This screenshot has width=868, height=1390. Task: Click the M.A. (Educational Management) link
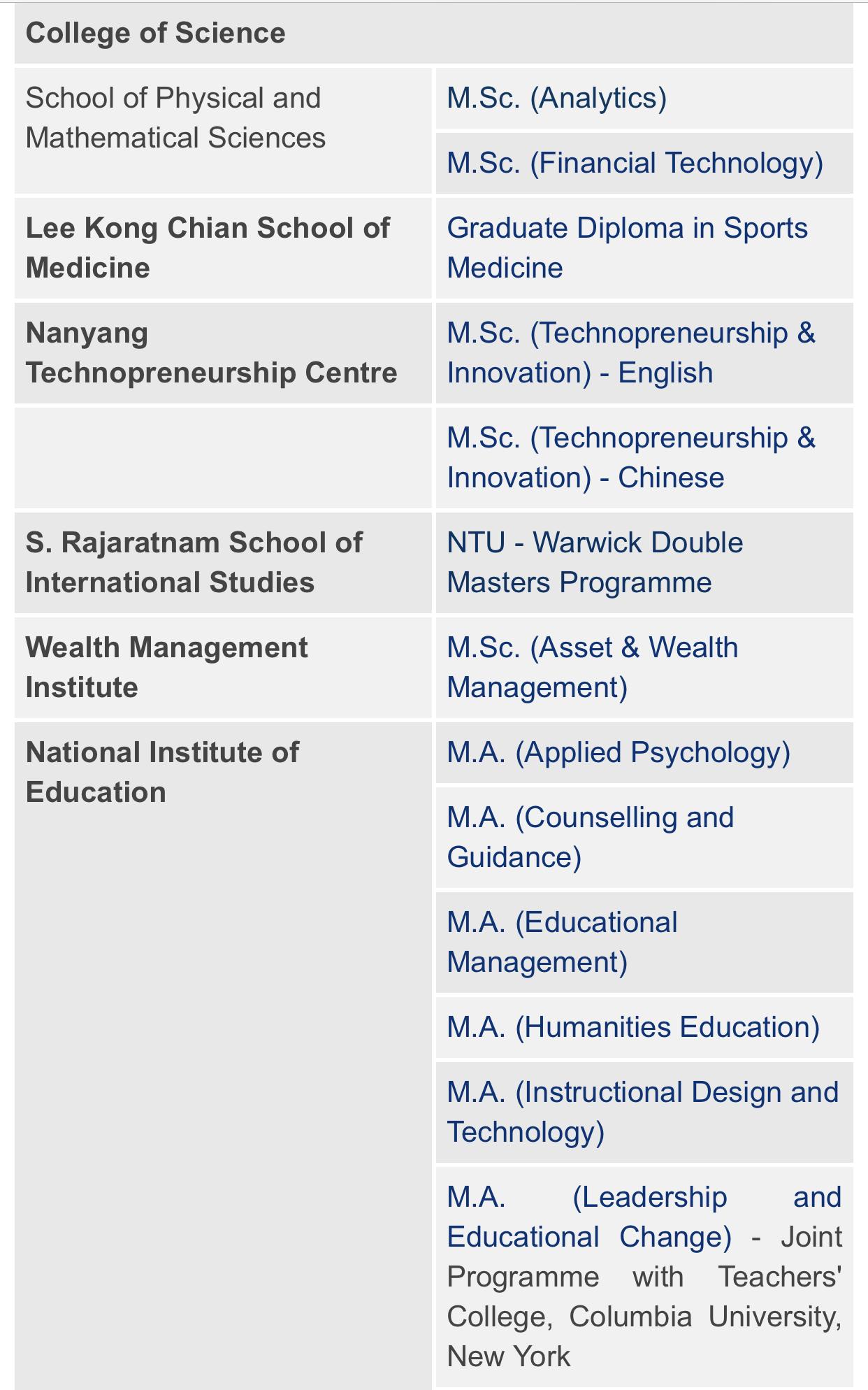[562, 942]
